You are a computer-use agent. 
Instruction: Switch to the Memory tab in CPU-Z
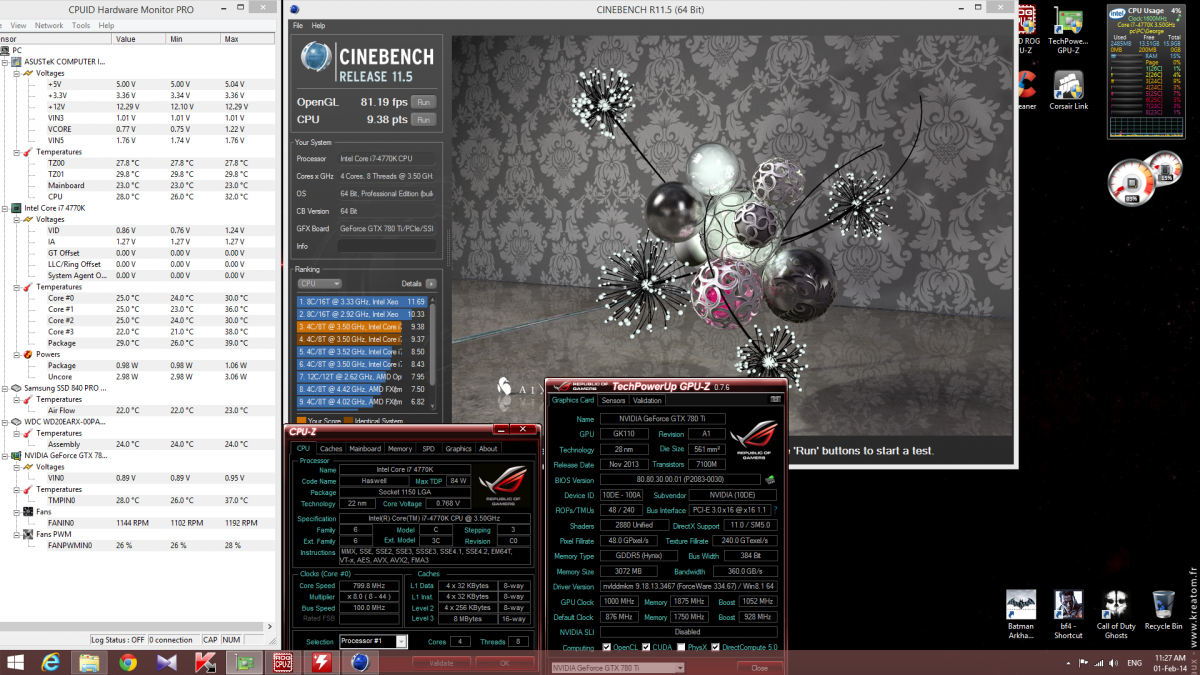(x=400, y=448)
